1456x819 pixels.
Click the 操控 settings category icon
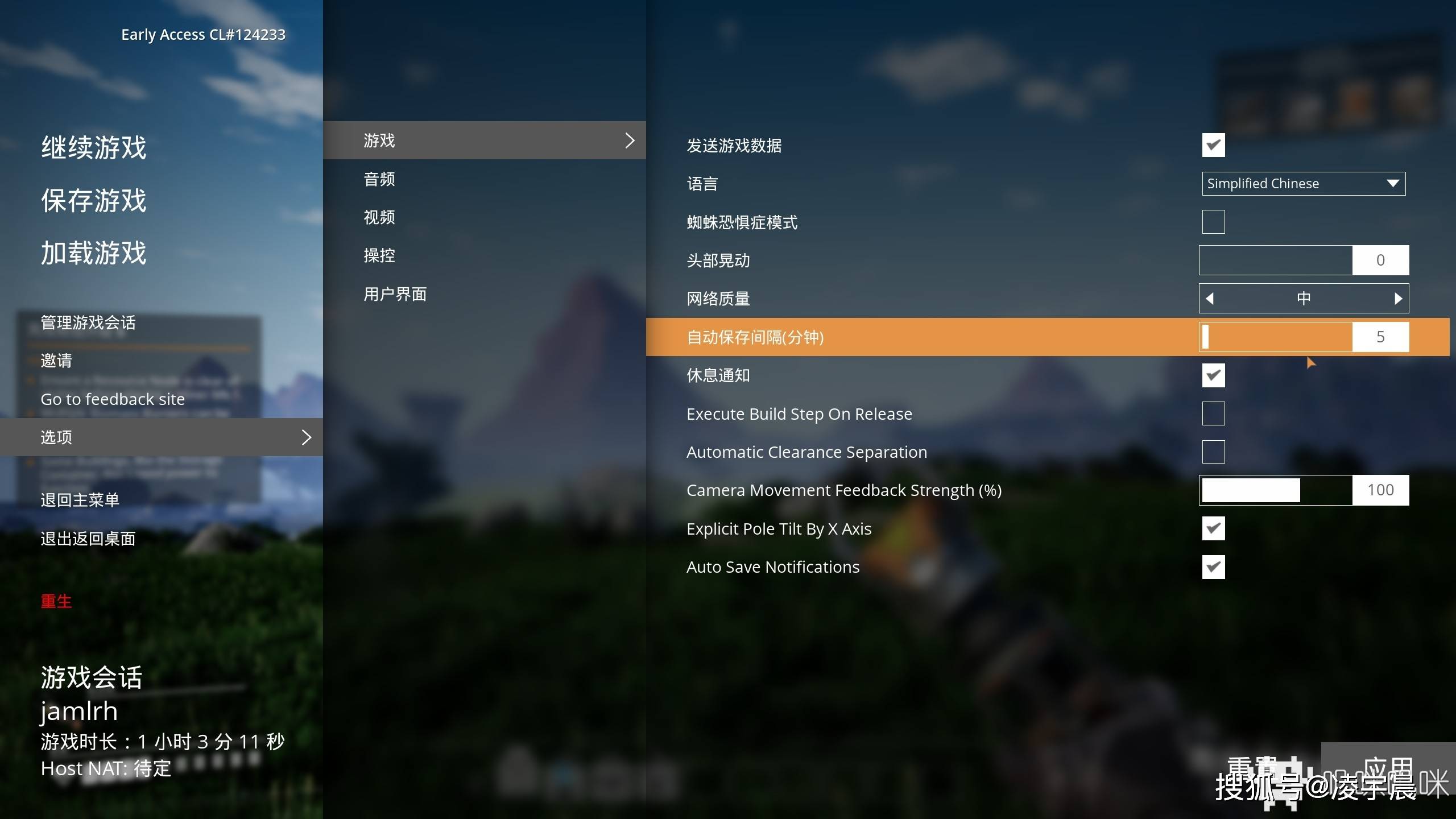pos(379,255)
